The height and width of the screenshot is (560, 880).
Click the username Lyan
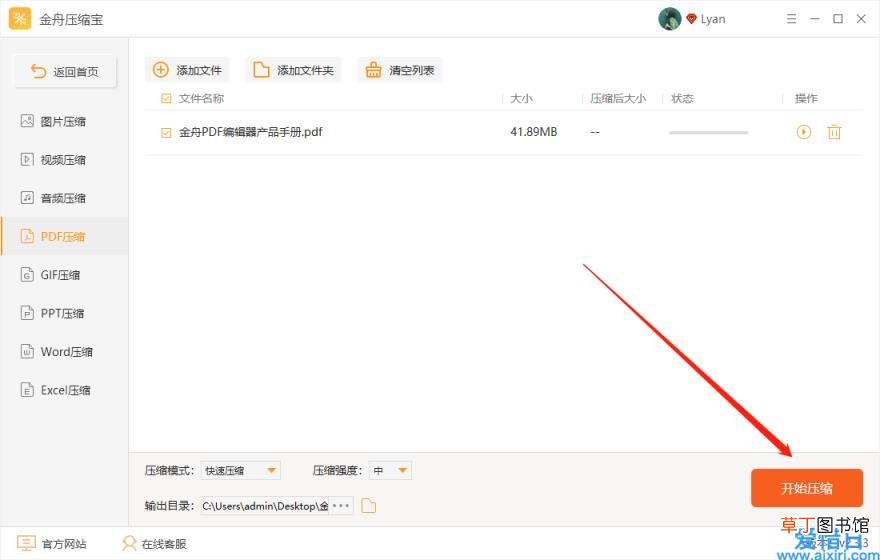coord(713,19)
